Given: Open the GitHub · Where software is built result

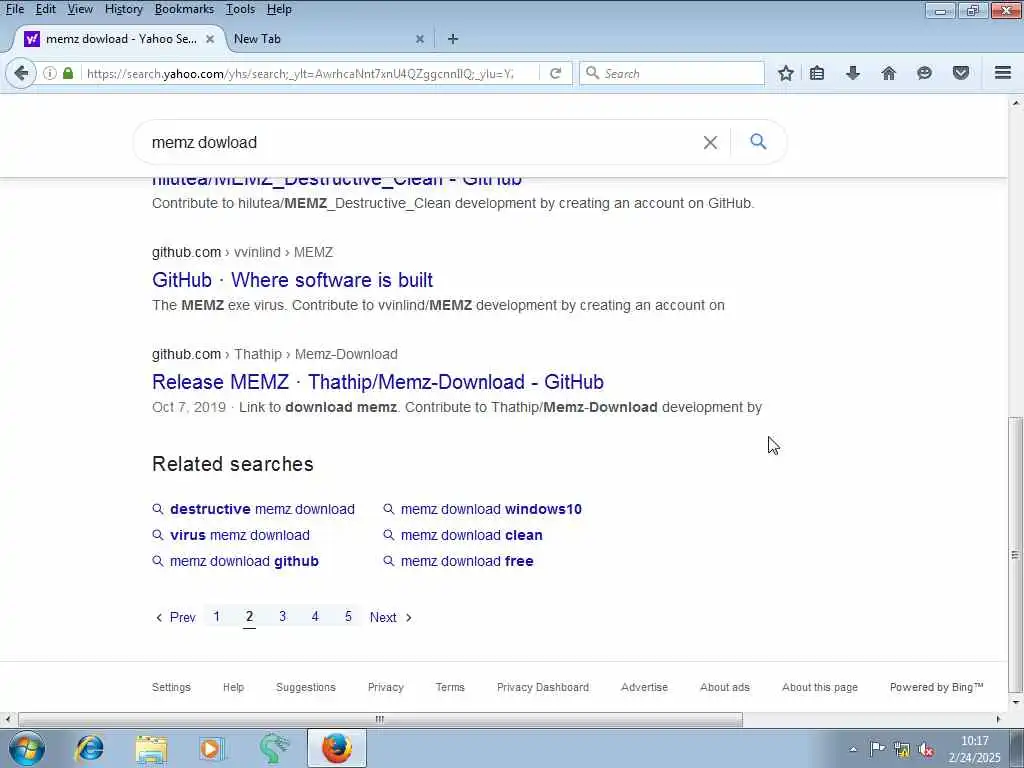Looking at the screenshot, I should (292, 280).
